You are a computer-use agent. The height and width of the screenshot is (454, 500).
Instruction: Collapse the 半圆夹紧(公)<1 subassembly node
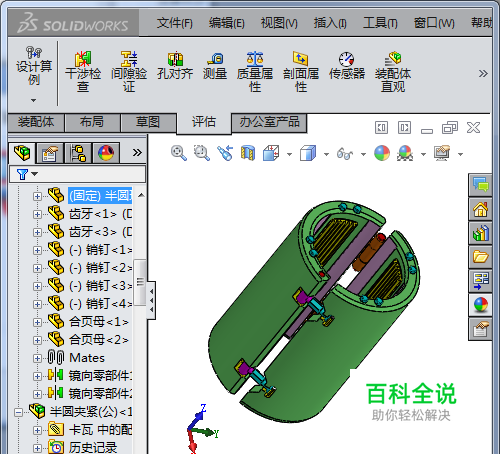click(19, 412)
